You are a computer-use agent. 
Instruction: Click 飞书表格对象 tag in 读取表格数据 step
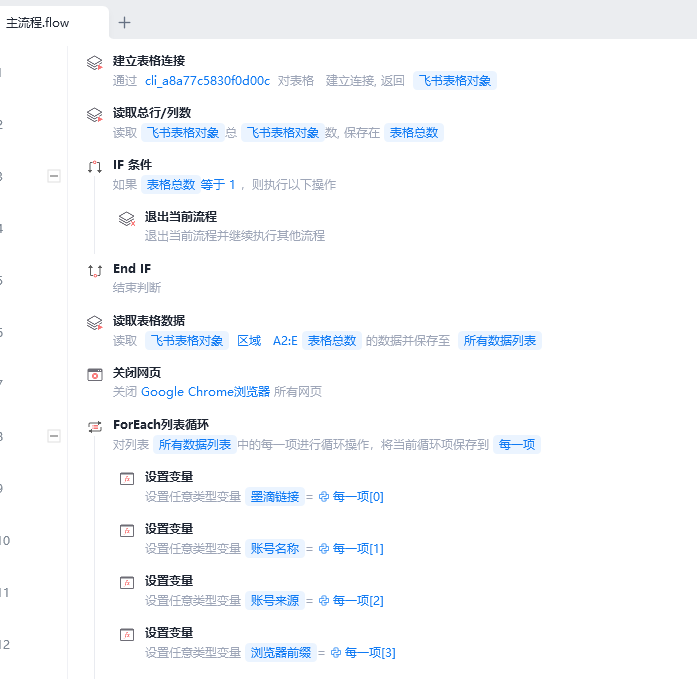187,341
